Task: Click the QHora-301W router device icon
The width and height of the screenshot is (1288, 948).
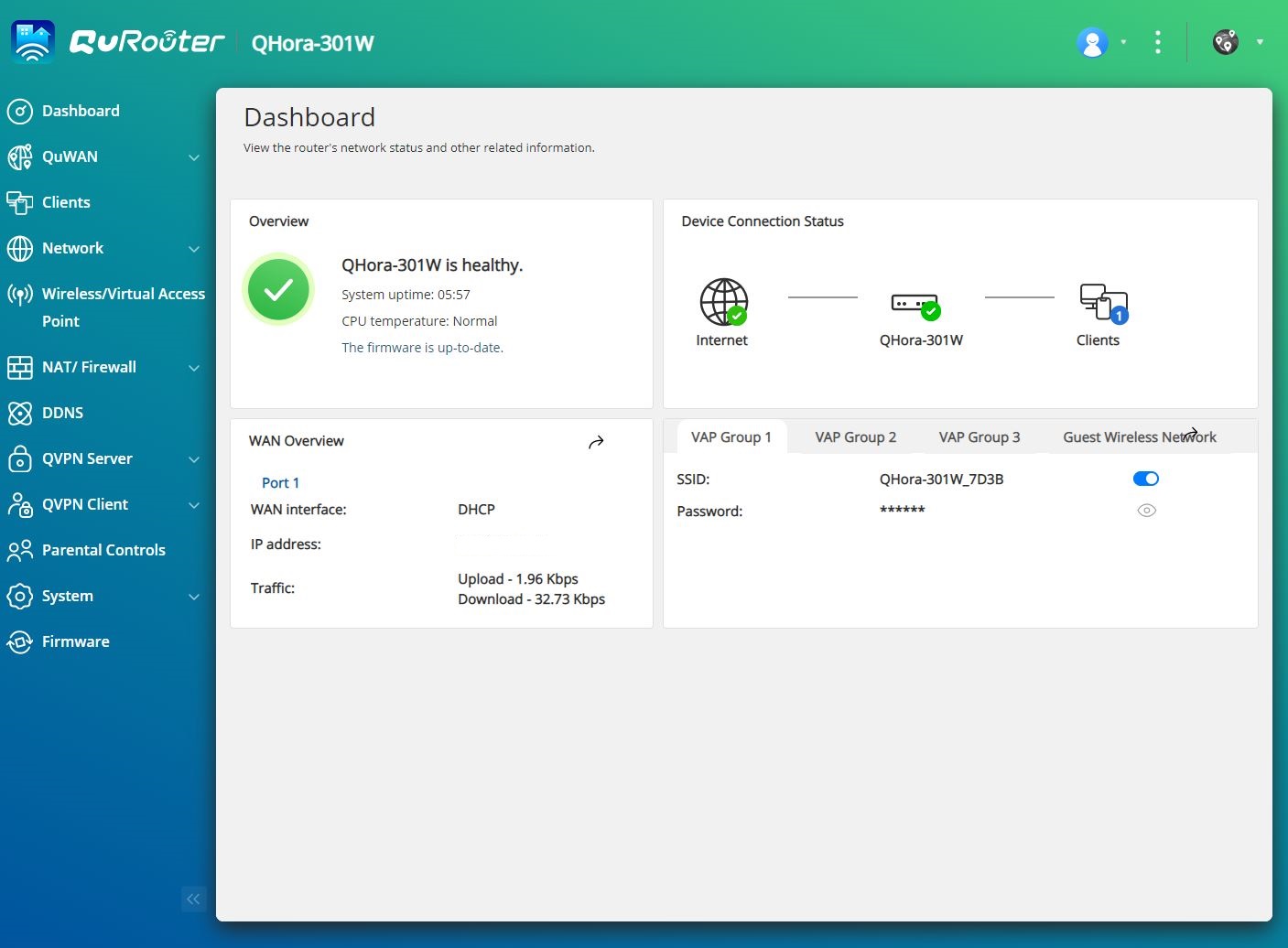Action: [x=915, y=305]
